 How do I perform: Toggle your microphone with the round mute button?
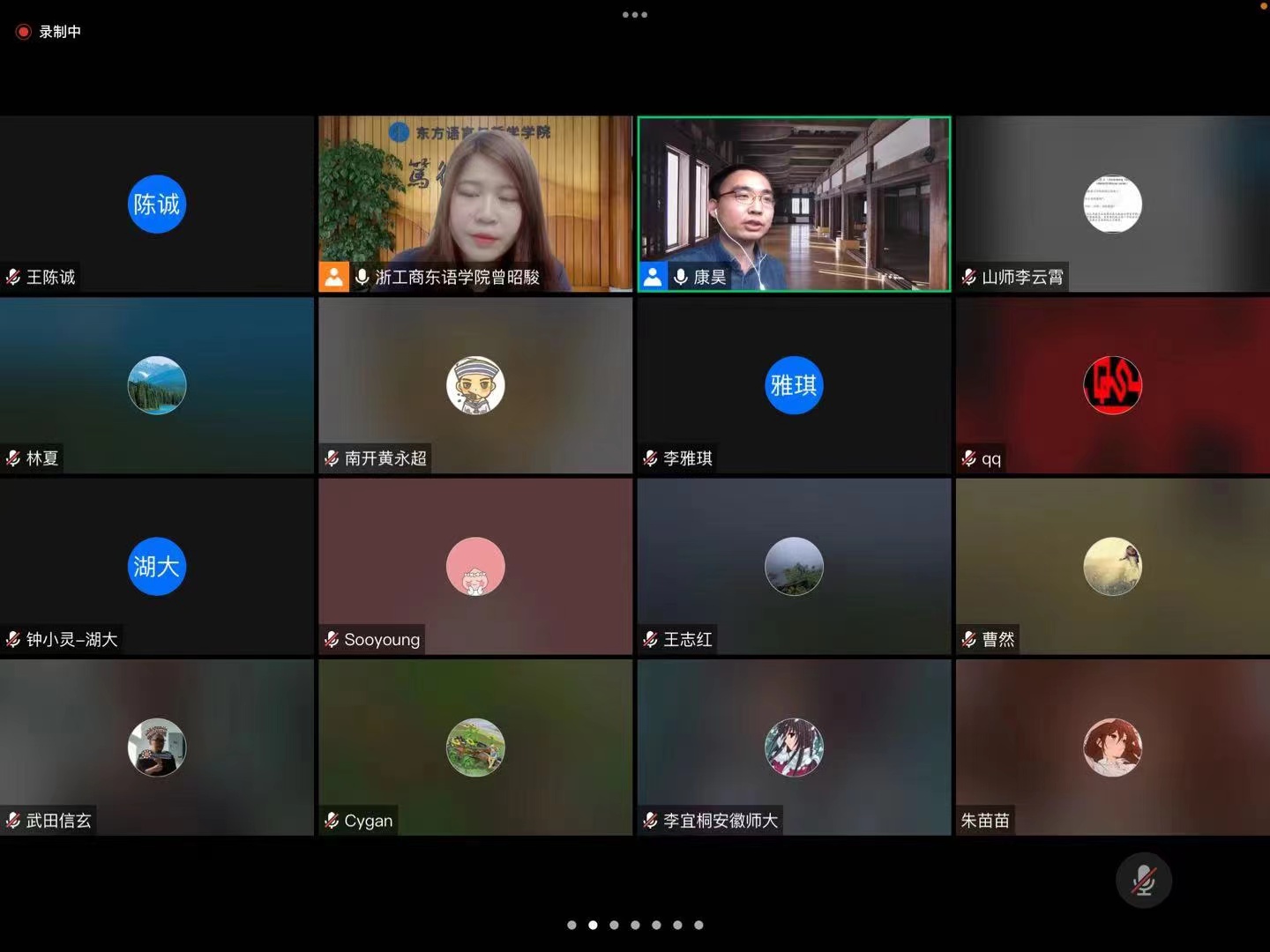point(1144,880)
